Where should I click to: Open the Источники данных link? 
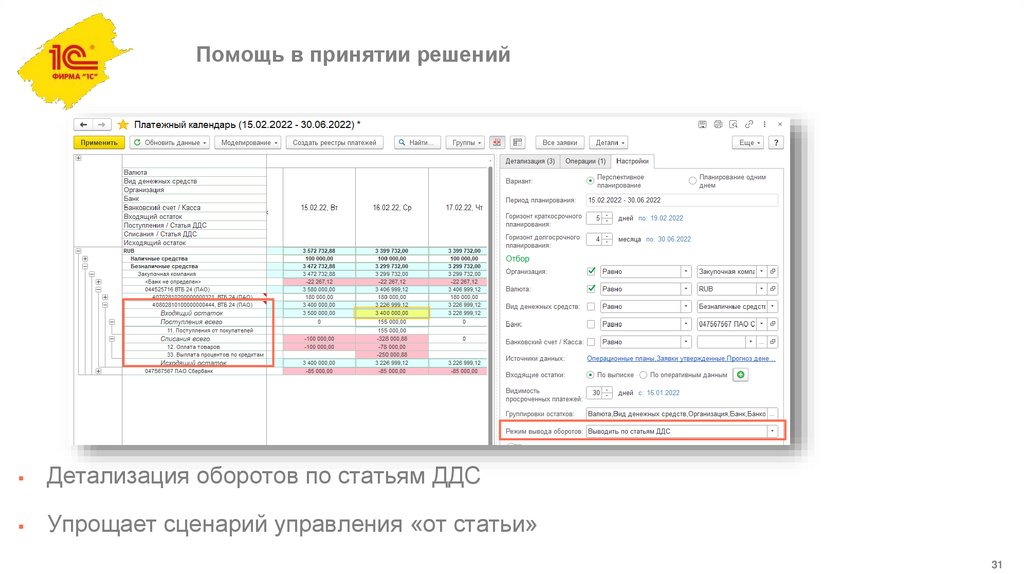[681, 359]
